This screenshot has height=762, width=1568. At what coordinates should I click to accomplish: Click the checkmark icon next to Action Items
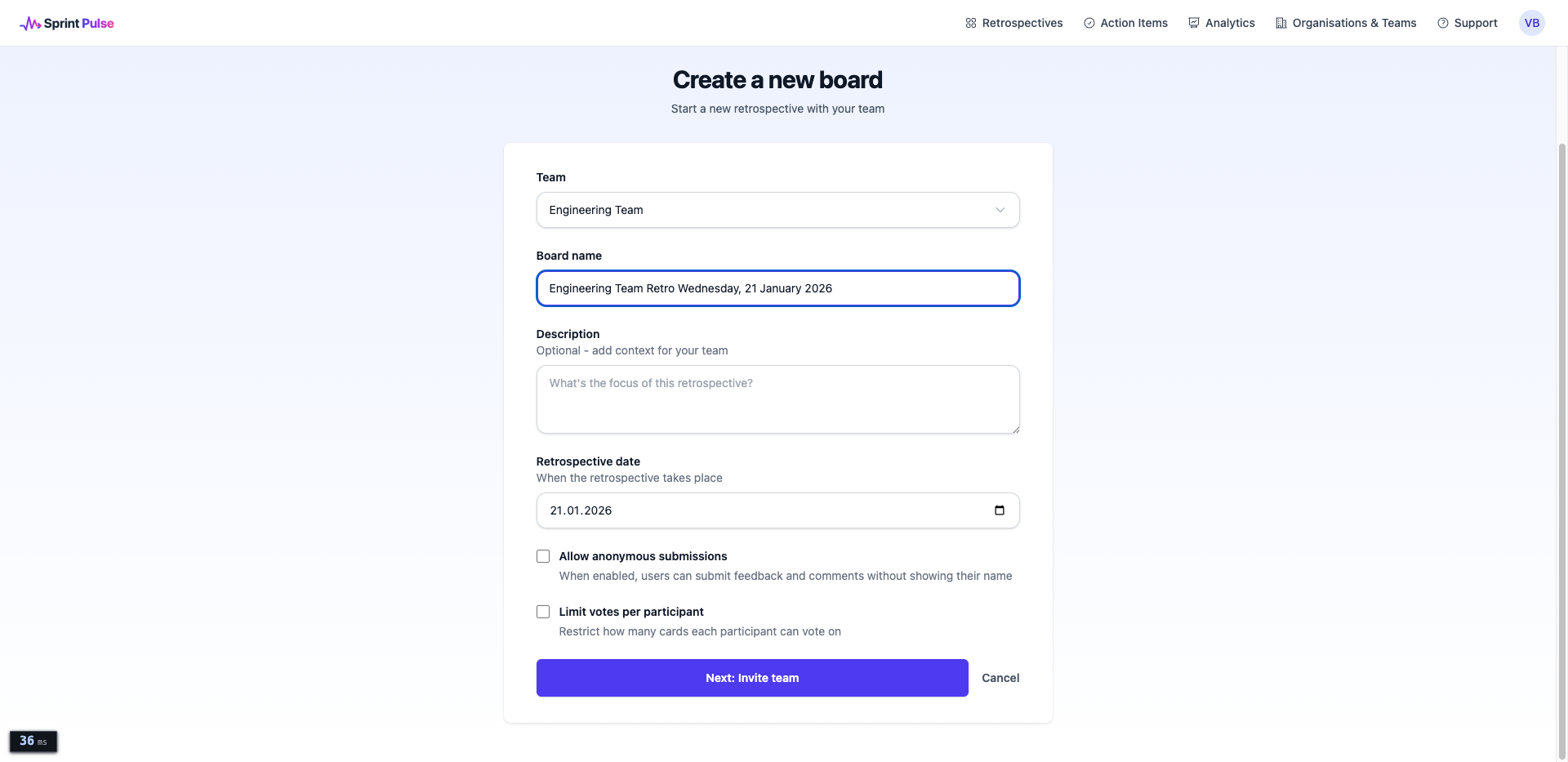click(1089, 23)
